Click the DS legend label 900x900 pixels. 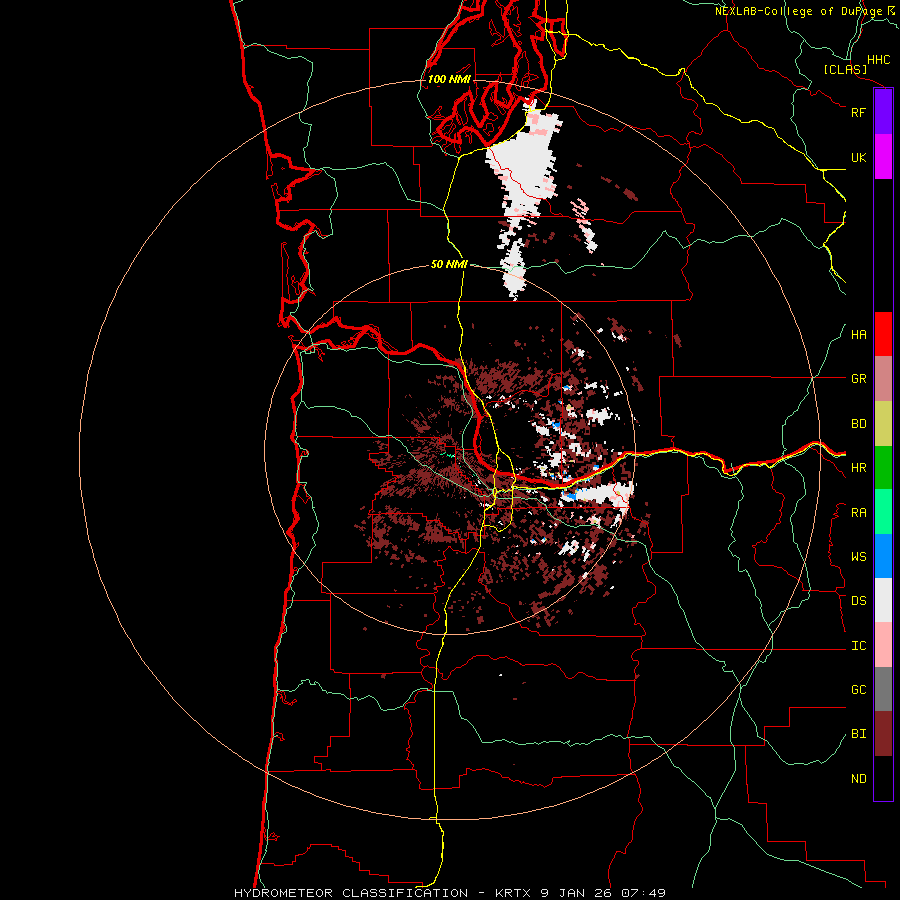tap(858, 600)
